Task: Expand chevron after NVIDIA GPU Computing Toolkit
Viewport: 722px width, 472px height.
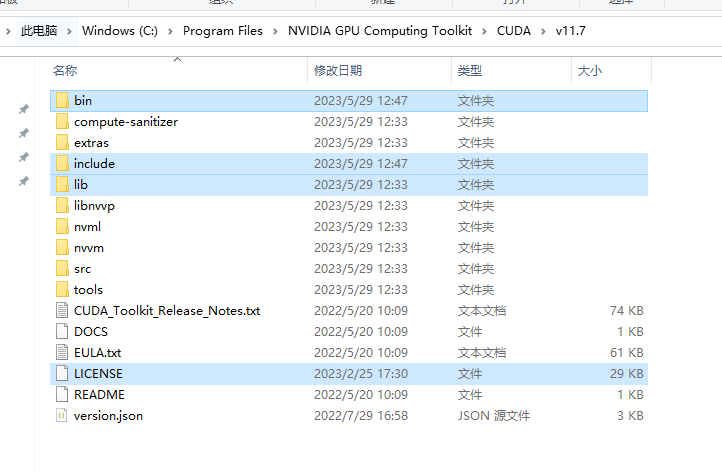Action: (484, 31)
